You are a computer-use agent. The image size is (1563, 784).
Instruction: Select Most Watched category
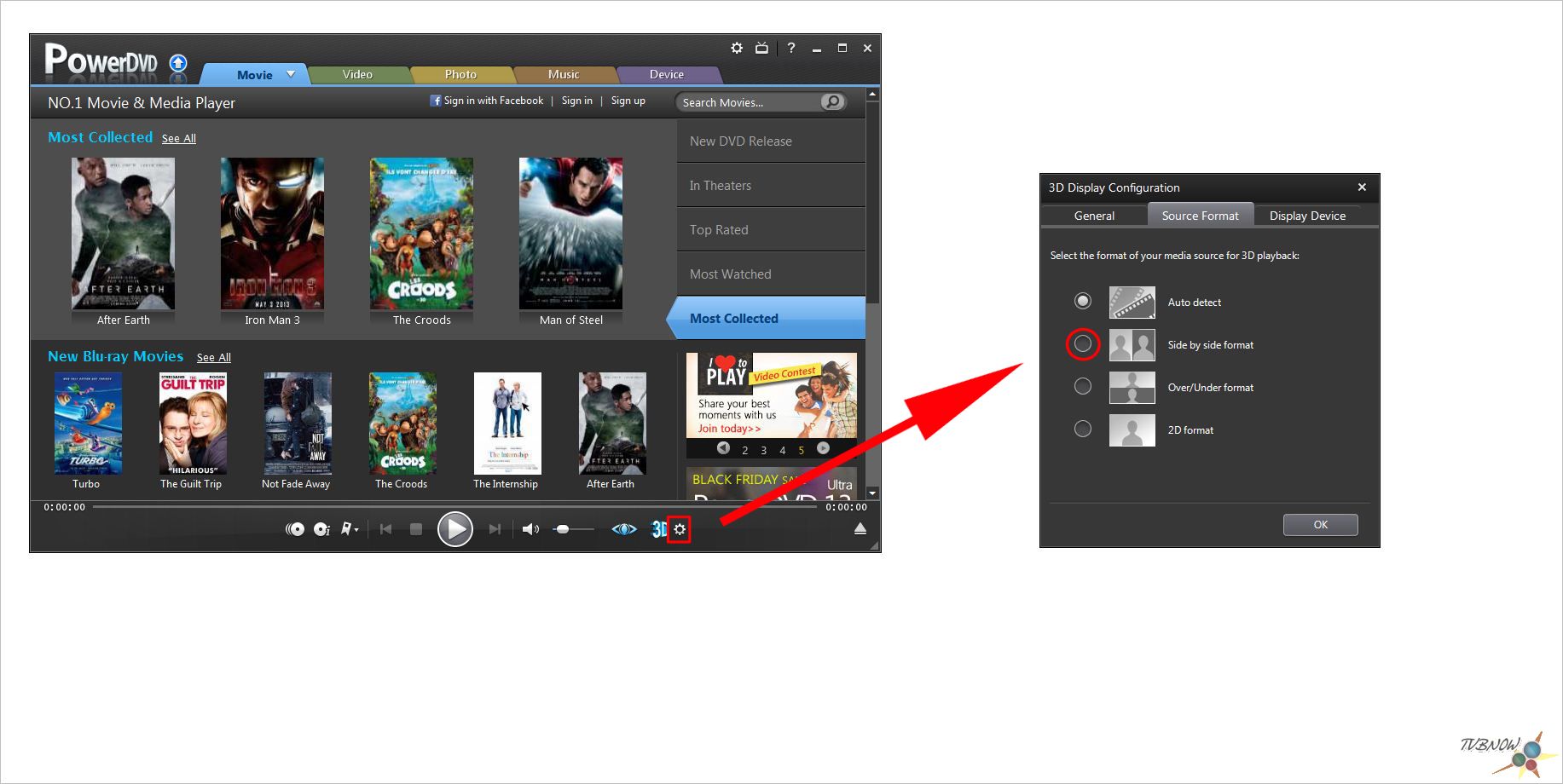pyautogui.click(x=771, y=274)
